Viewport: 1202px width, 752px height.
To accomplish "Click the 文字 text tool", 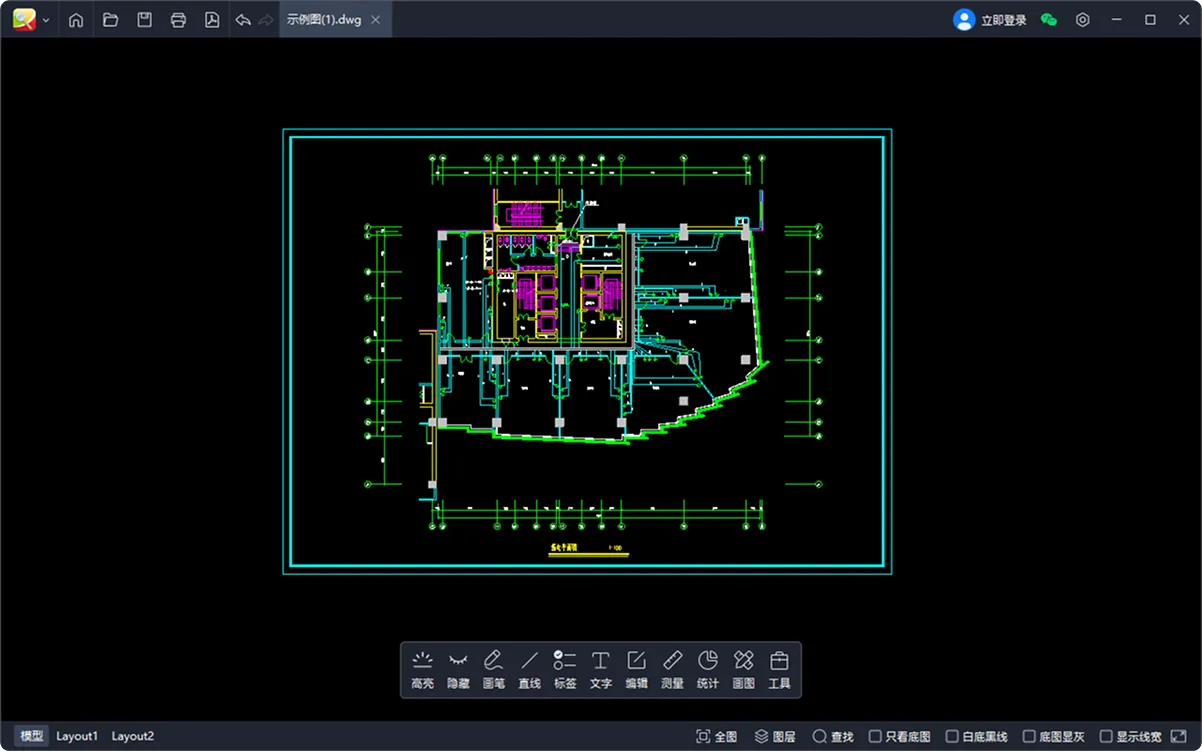I will [600, 670].
